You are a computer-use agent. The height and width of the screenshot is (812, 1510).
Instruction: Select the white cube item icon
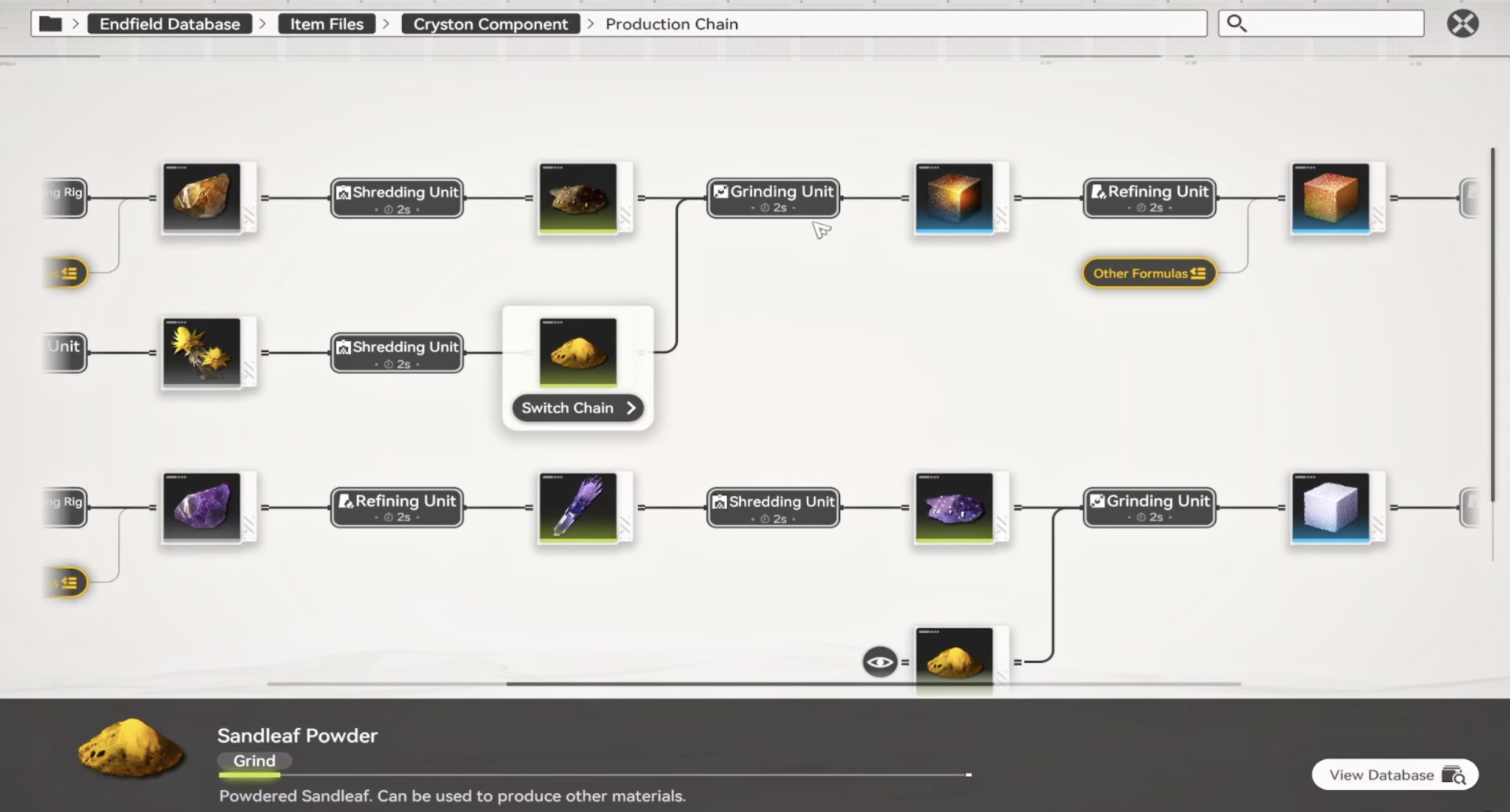1330,507
